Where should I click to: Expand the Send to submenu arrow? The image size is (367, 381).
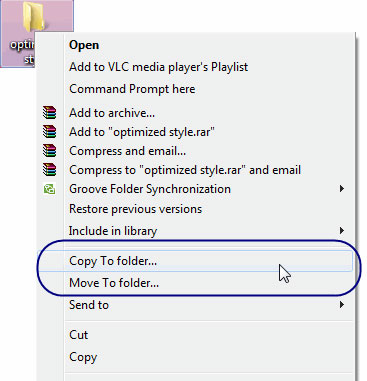[x=341, y=304]
